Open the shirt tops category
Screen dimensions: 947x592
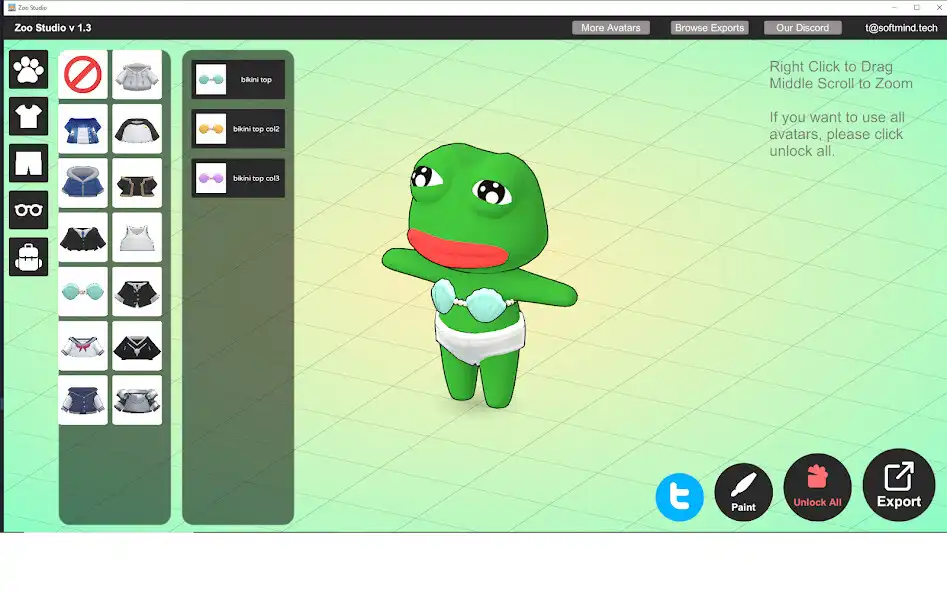coord(28,116)
